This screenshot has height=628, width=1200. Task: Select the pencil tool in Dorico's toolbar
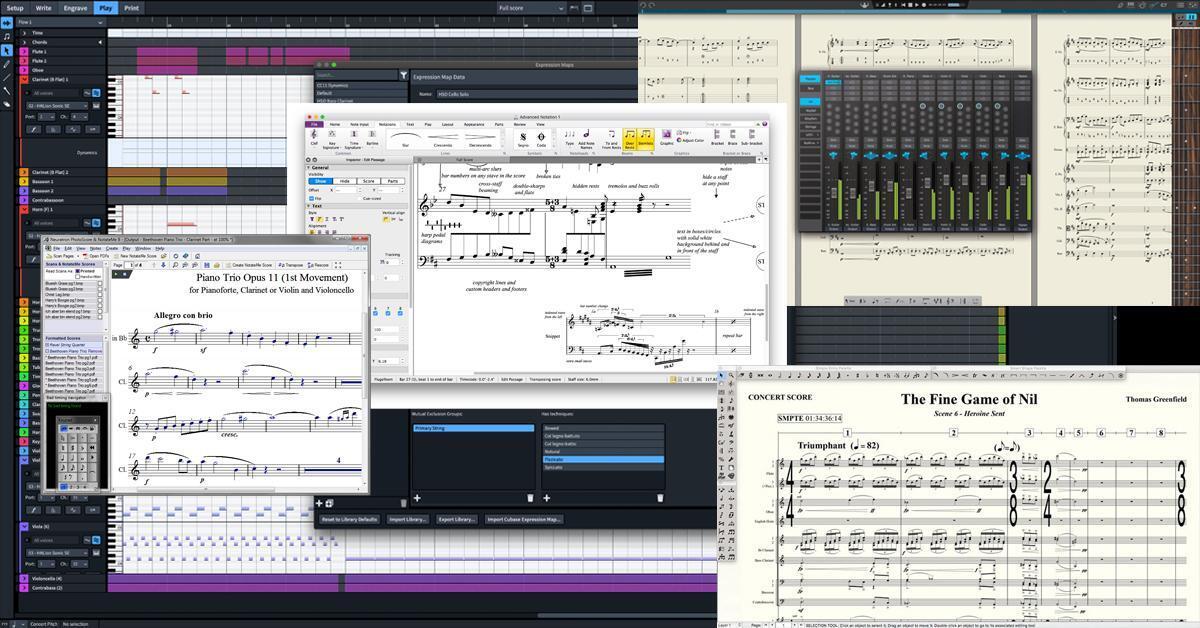pos(7,62)
